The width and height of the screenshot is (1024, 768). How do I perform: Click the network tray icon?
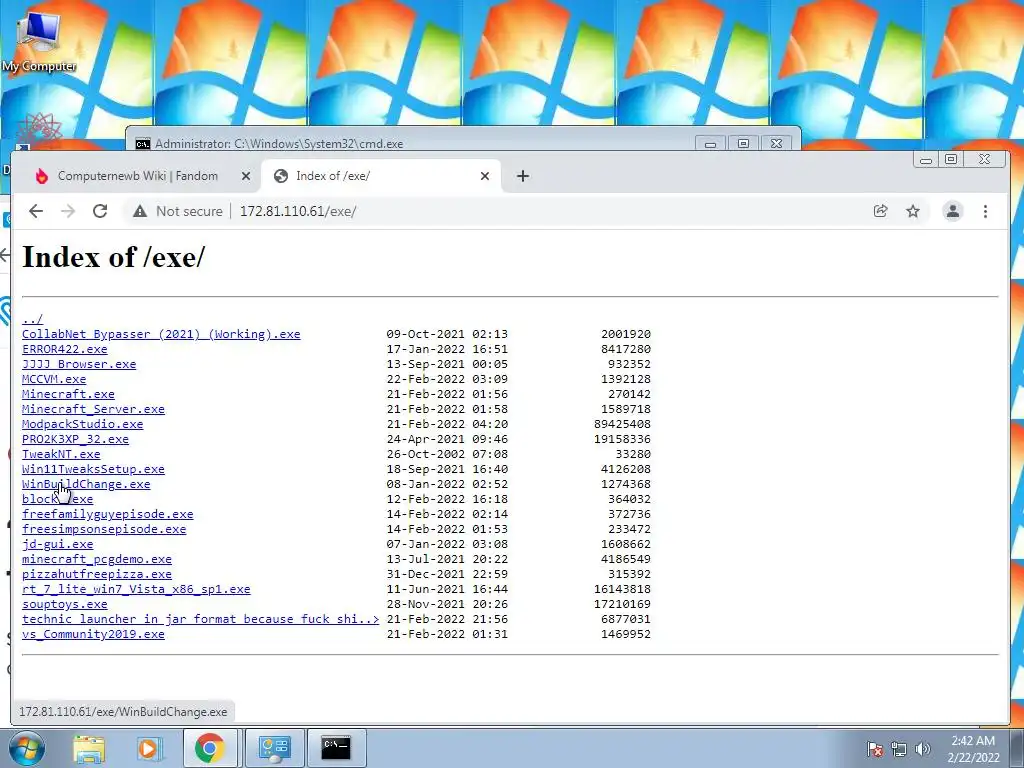pyautogui.click(x=899, y=749)
